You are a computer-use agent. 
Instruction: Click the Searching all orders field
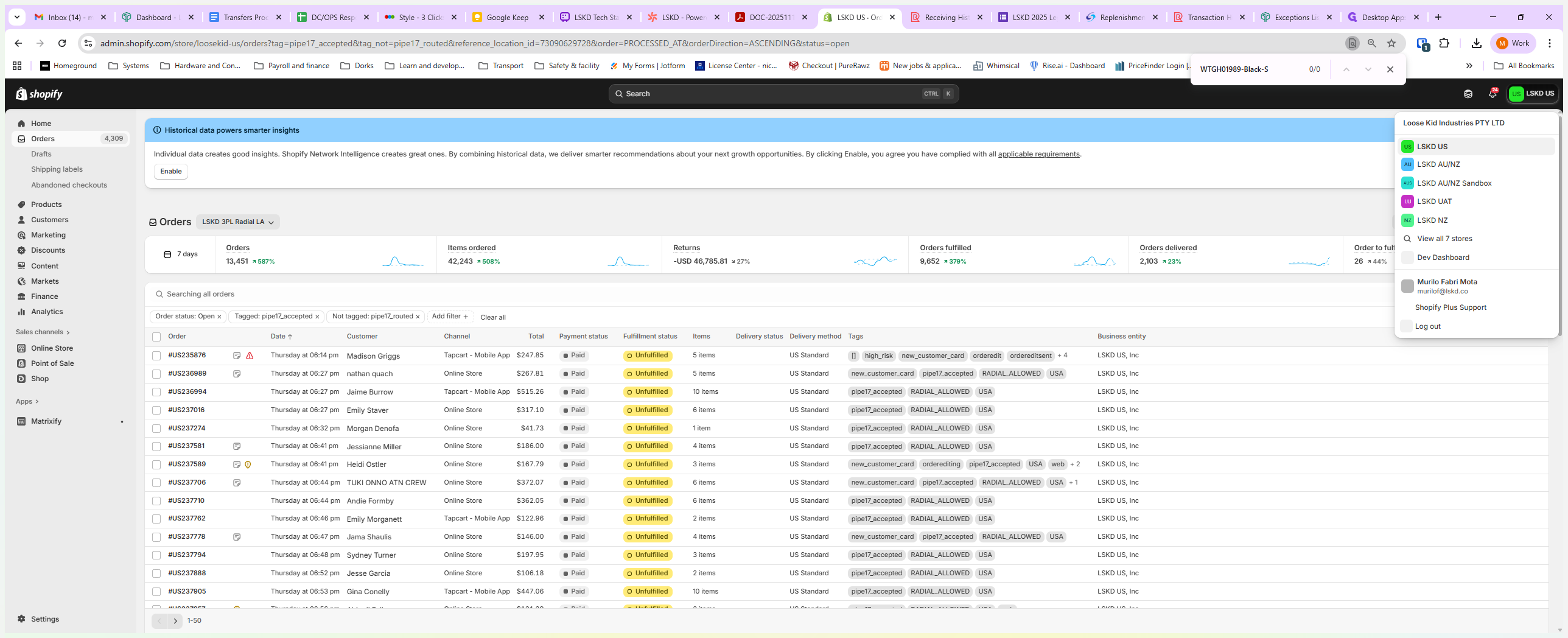click(200, 294)
